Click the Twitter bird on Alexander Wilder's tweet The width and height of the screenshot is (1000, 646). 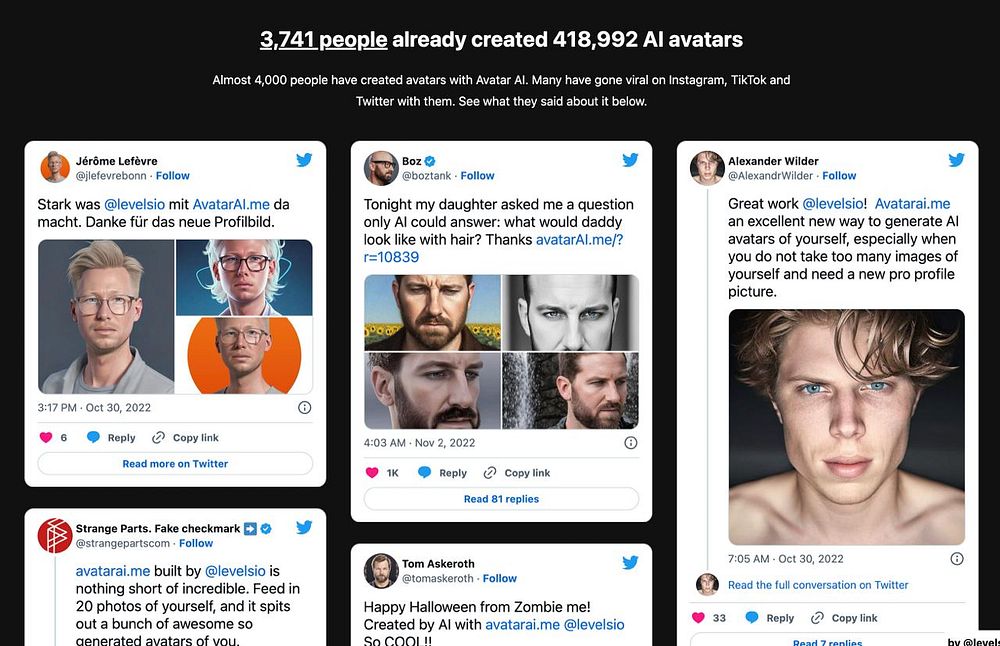(956, 159)
